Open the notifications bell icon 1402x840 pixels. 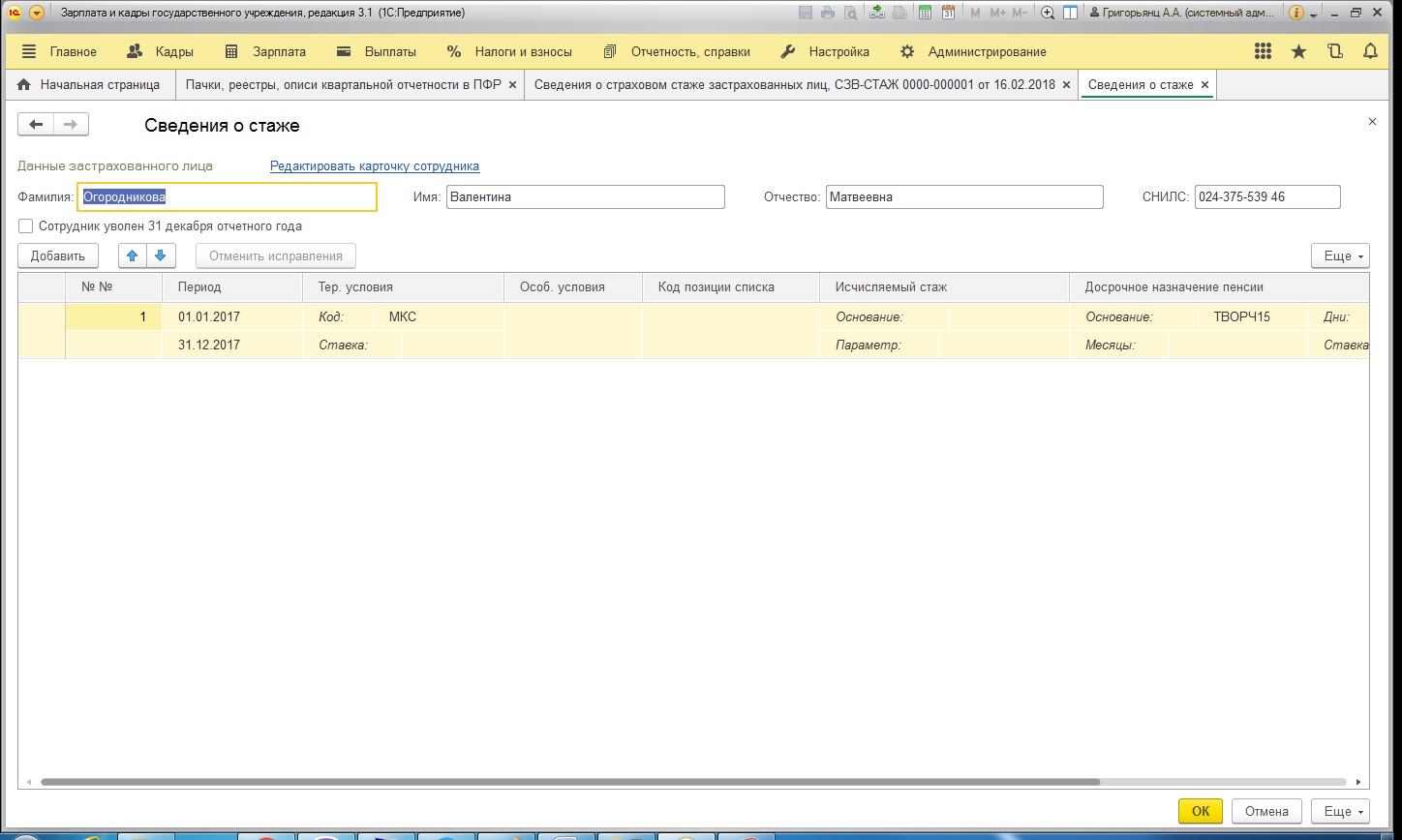coord(1370,52)
